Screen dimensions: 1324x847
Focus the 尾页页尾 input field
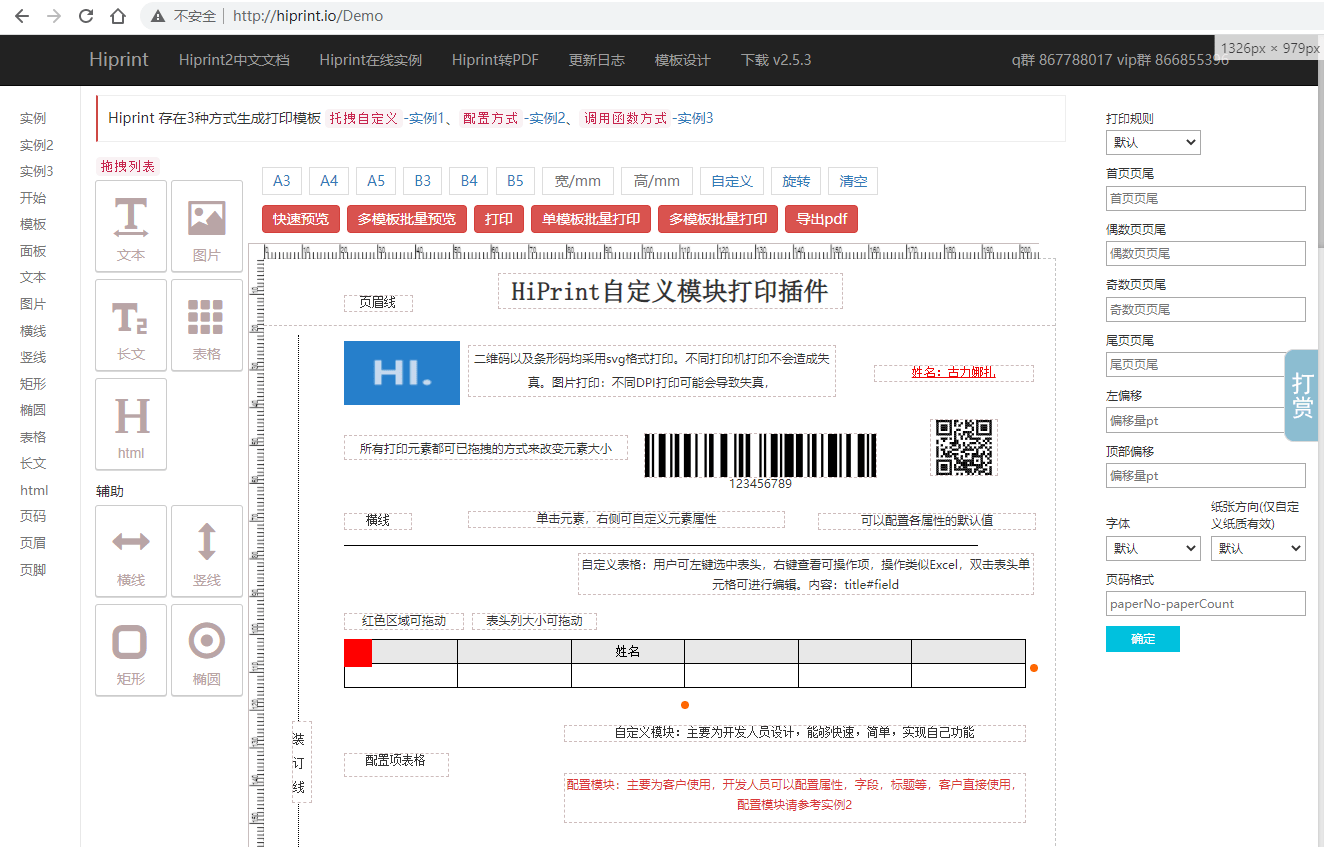[1206, 364]
